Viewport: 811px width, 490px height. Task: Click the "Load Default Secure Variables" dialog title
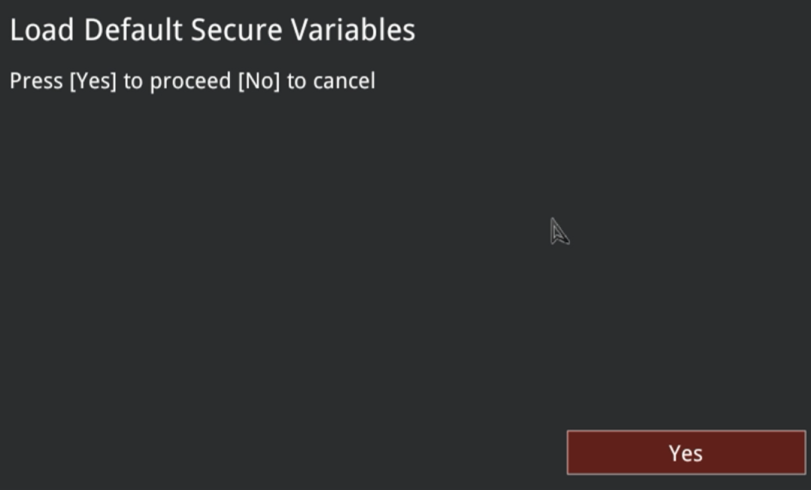(x=212, y=30)
